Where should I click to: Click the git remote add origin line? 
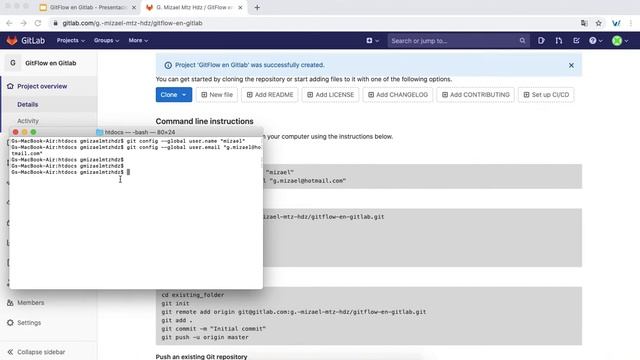coord(294,312)
